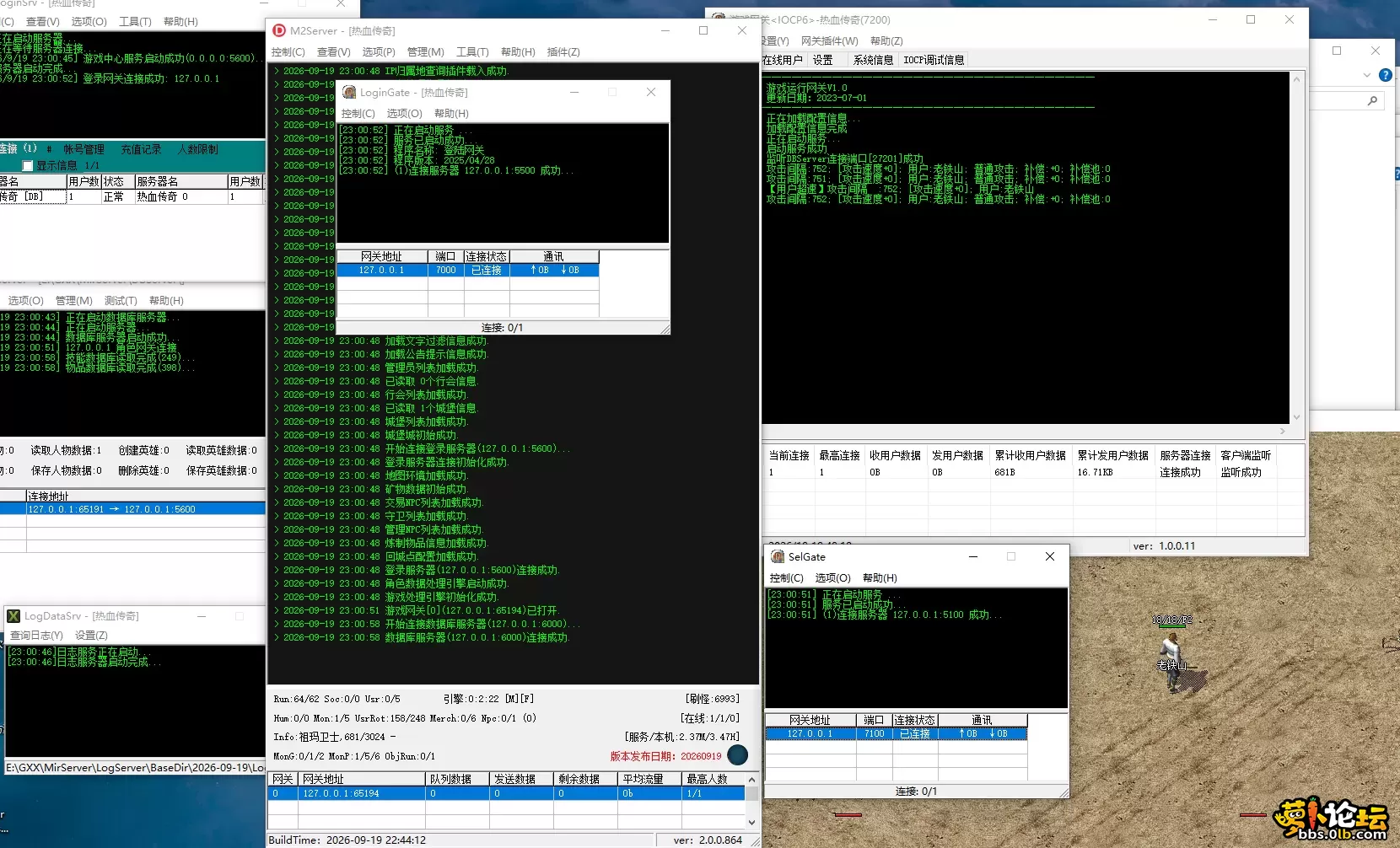1400x848 pixels.
Task: Open 管理(M) menu in M2Server
Action: tap(425, 52)
